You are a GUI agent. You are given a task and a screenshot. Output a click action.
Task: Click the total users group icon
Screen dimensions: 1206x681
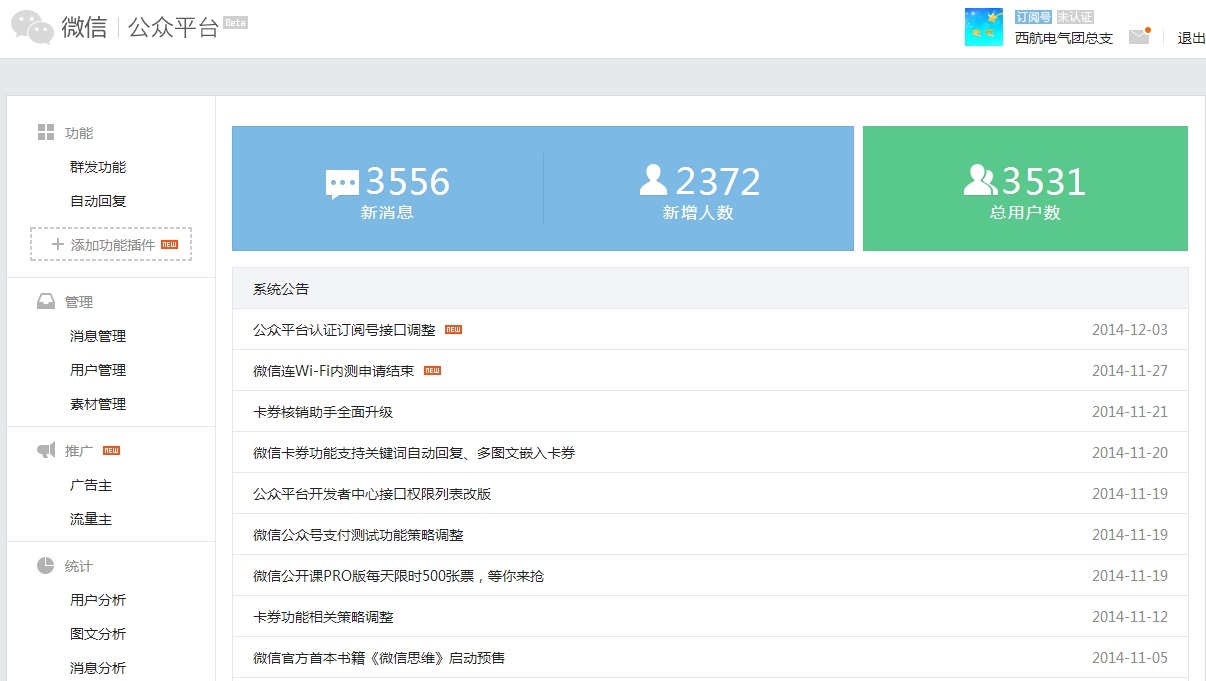(980, 180)
